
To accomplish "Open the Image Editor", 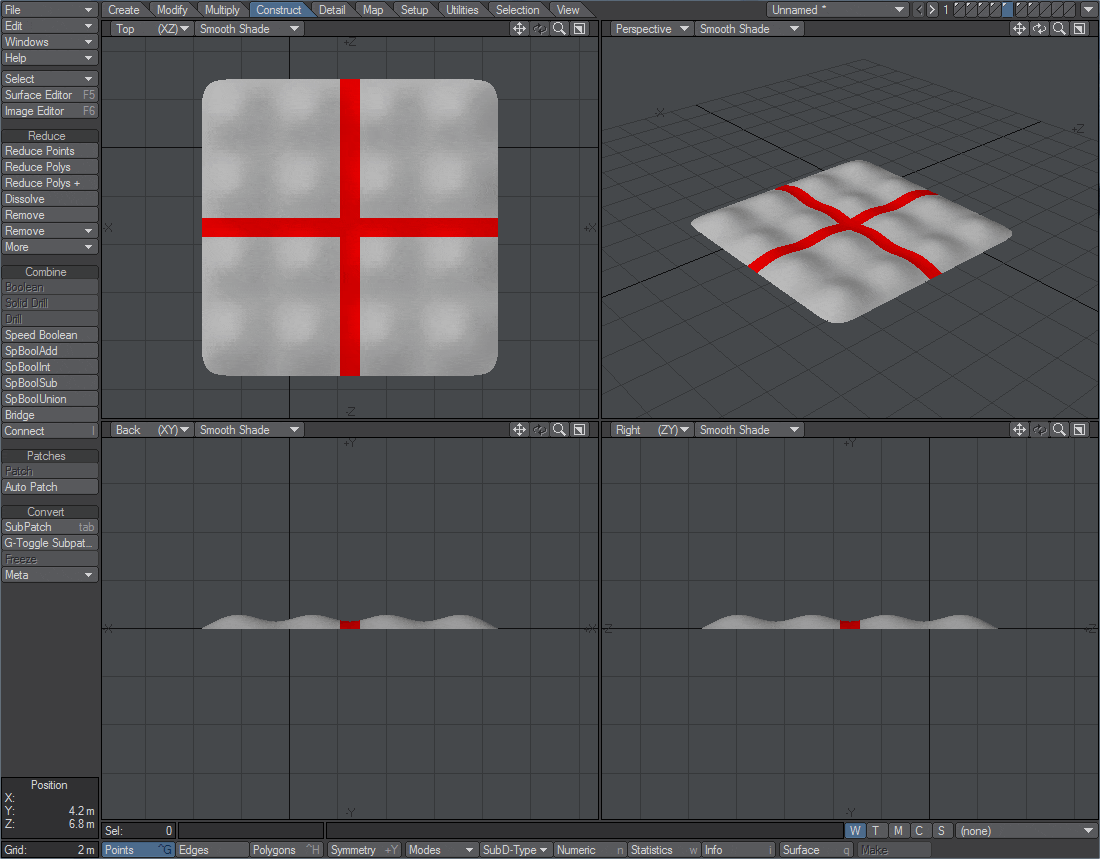I will 49,111.
